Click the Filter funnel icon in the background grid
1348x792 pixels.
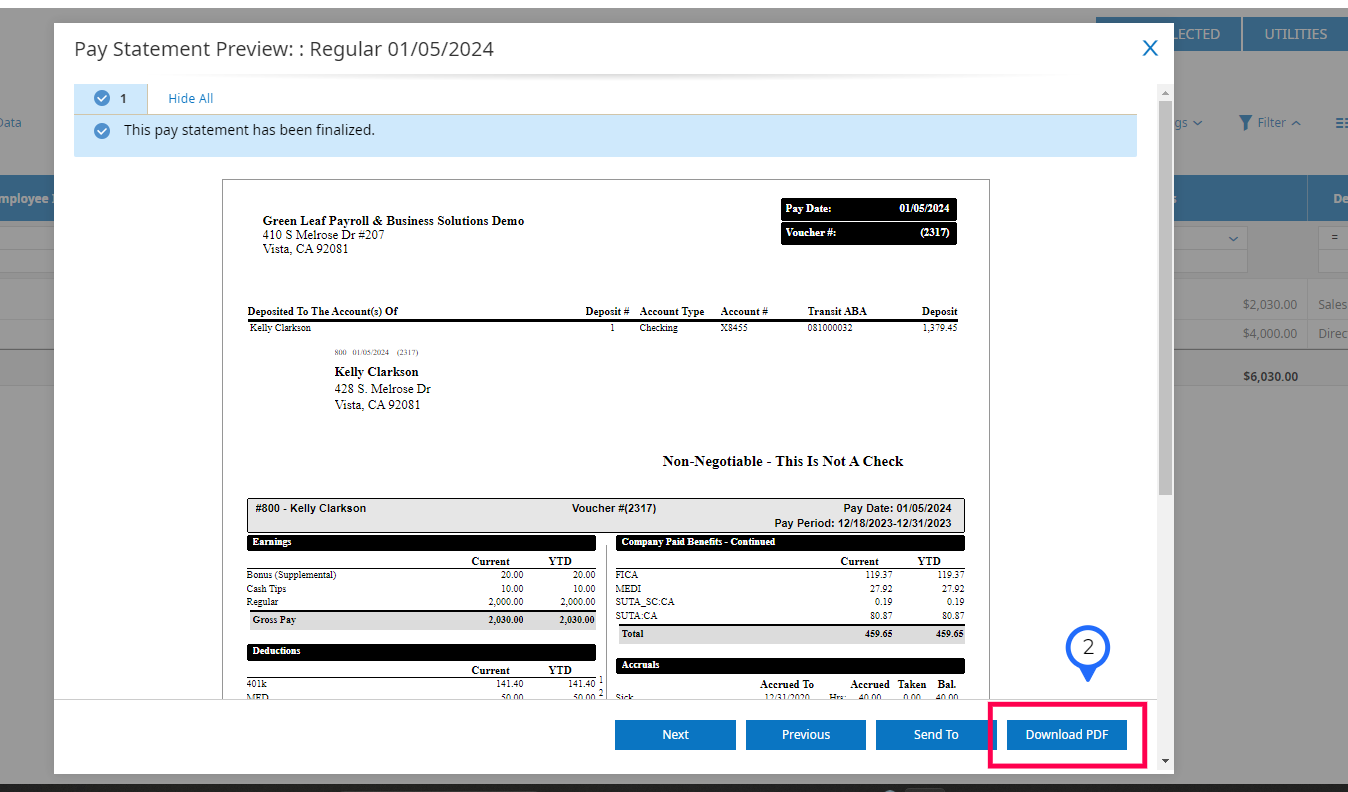coord(1245,123)
